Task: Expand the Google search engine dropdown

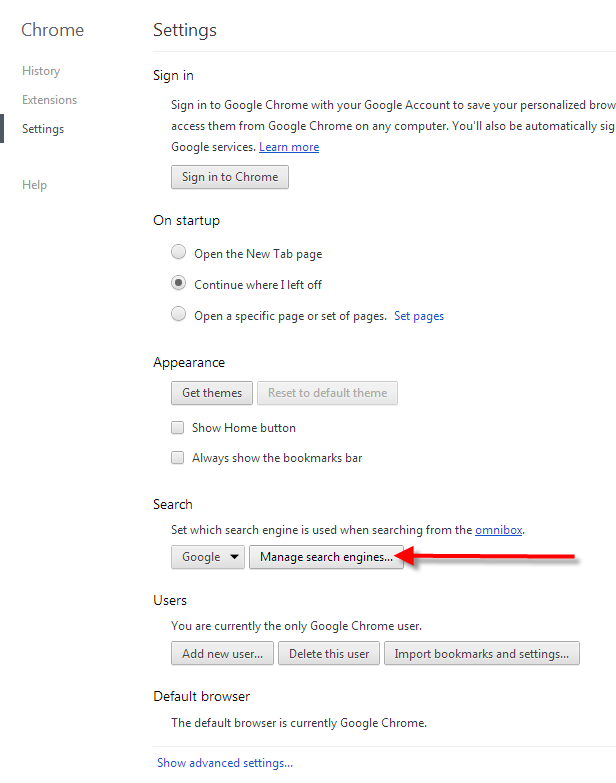Action: click(x=208, y=557)
